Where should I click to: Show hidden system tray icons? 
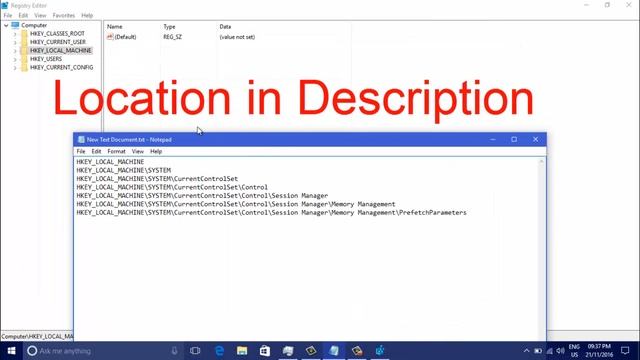[526, 351]
